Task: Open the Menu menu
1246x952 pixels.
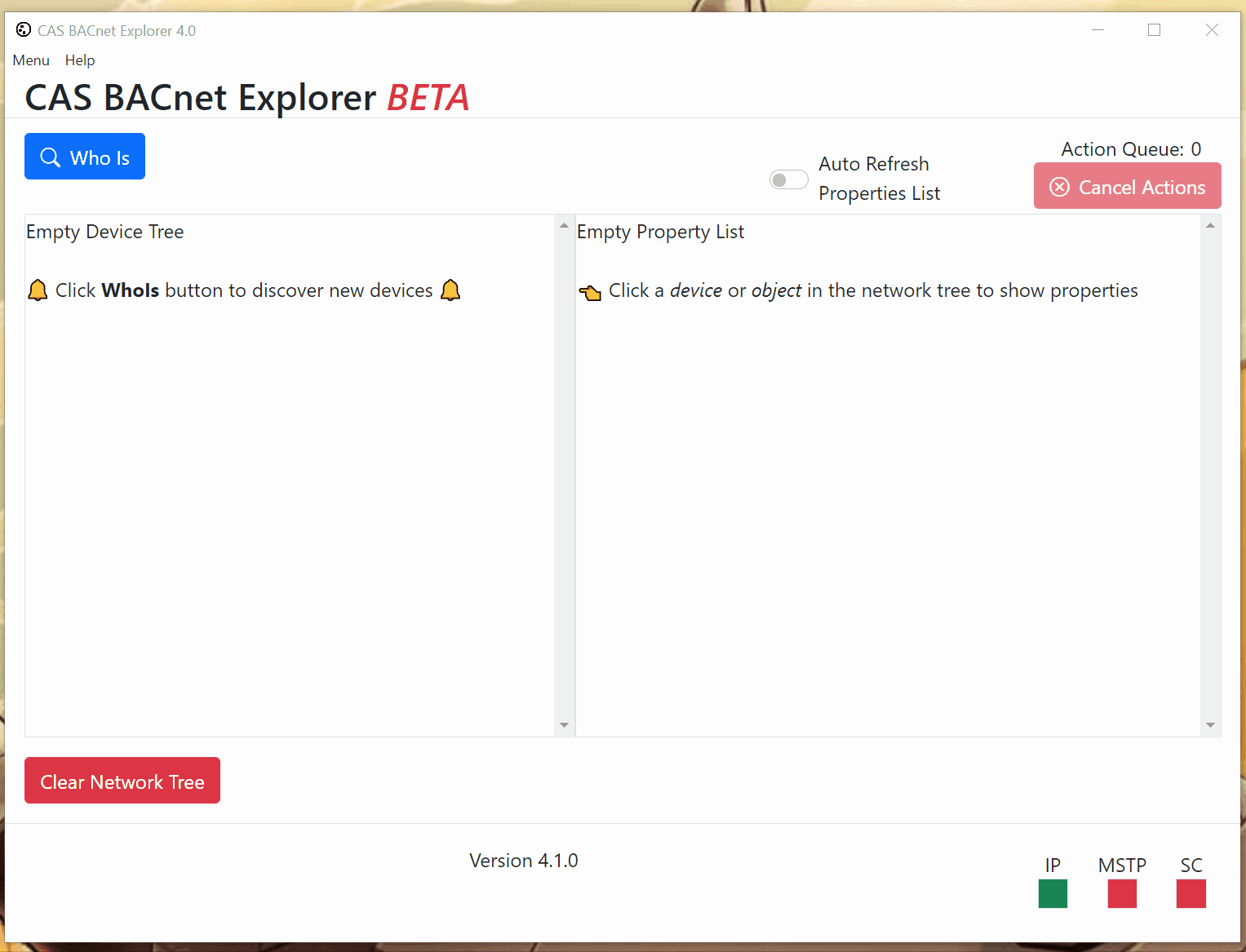Action: click(31, 60)
